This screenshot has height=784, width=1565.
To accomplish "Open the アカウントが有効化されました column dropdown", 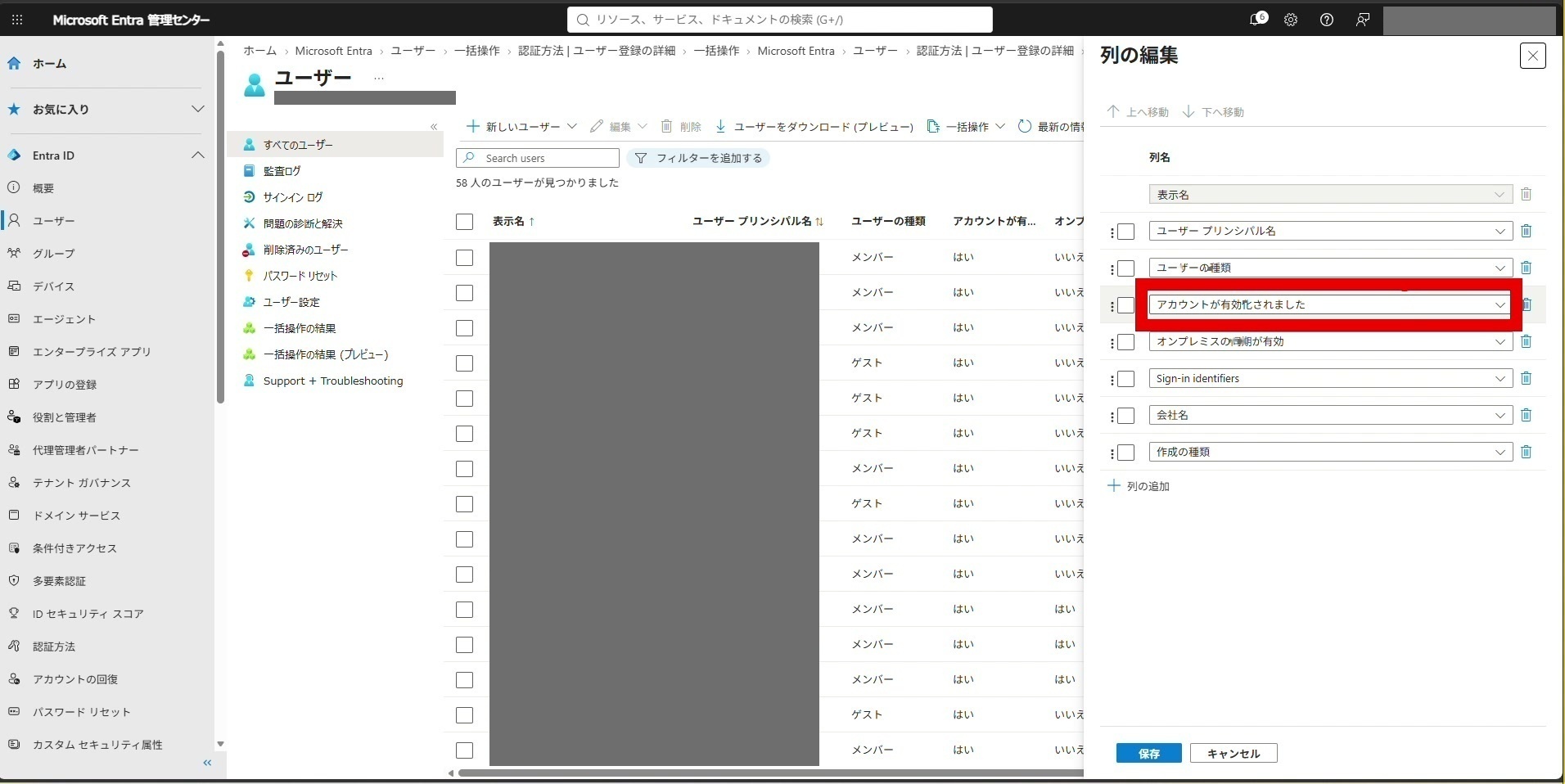I will point(1330,304).
